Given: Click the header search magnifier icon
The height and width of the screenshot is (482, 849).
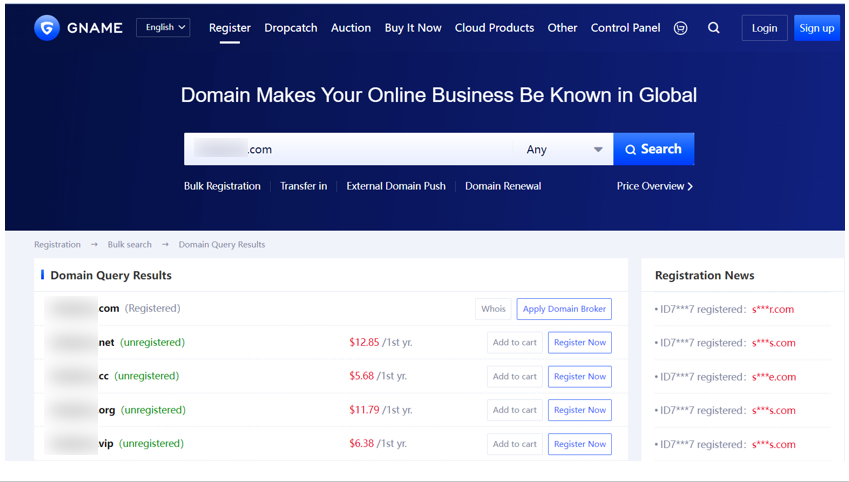Looking at the screenshot, I should click(x=714, y=28).
